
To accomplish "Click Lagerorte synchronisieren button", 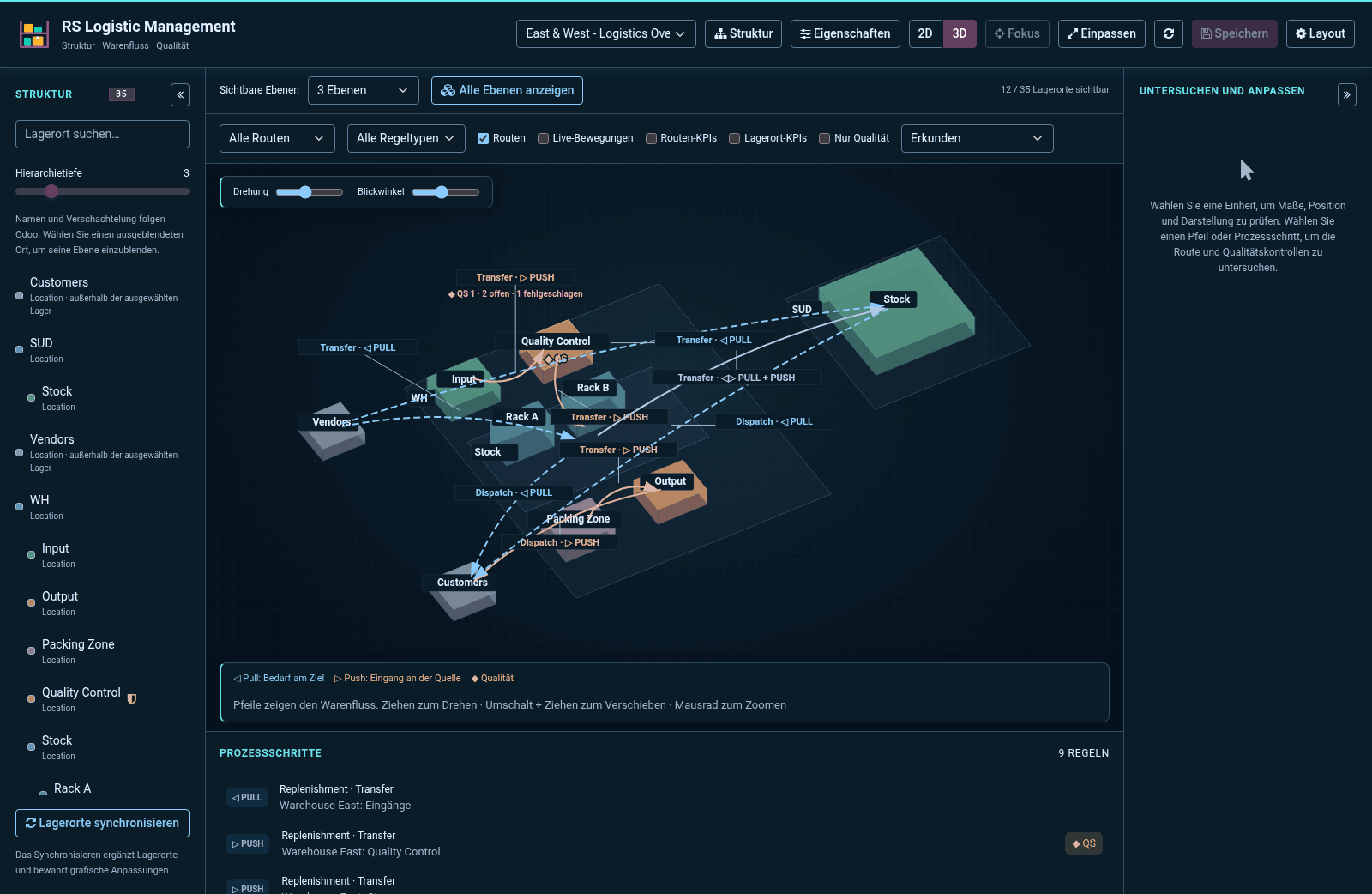I will tap(102, 823).
